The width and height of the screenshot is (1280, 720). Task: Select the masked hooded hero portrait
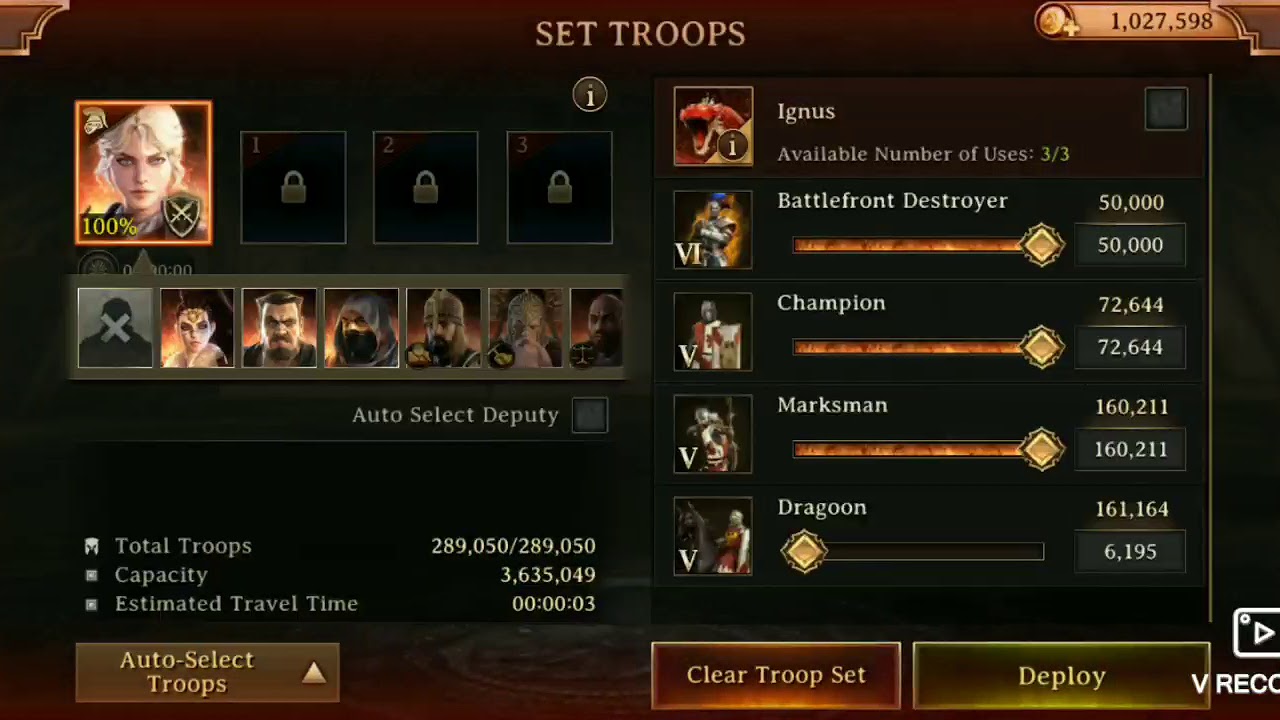[x=361, y=328]
